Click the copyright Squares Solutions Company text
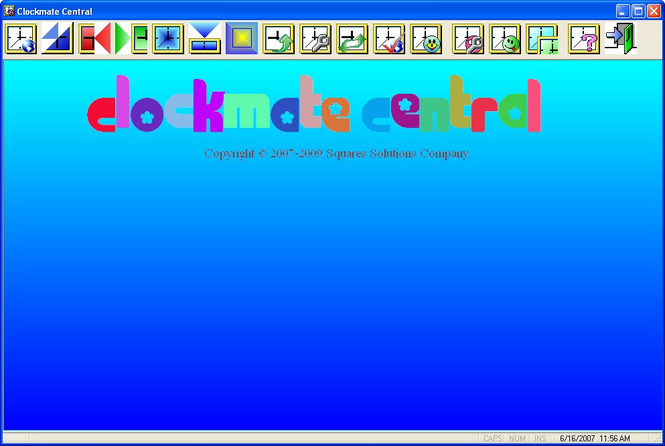This screenshot has height=446, width=665. (336, 153)
